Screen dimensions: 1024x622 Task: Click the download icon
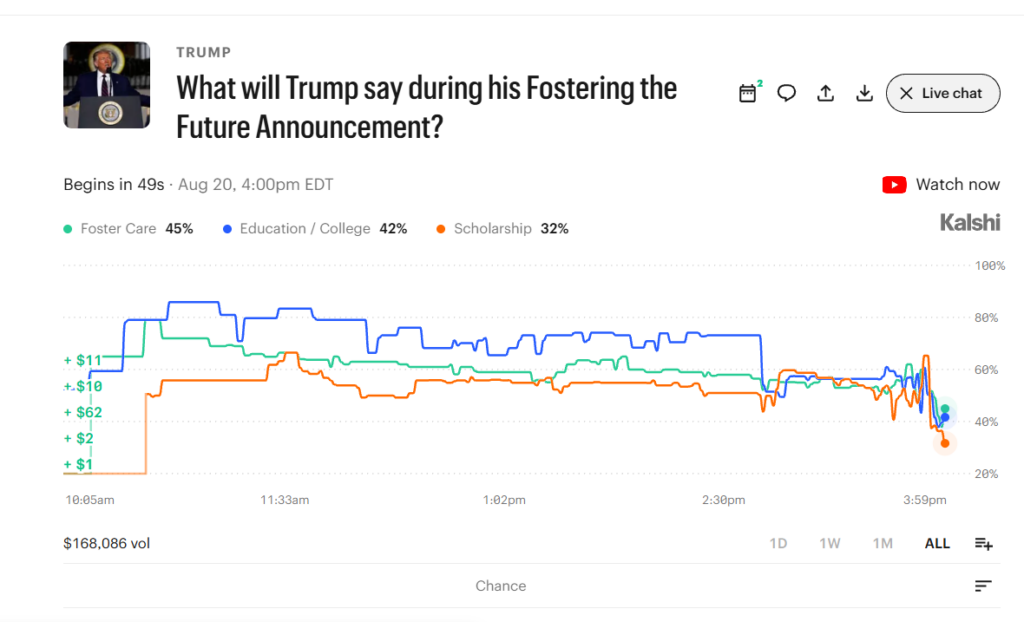[x=864, y=93]
